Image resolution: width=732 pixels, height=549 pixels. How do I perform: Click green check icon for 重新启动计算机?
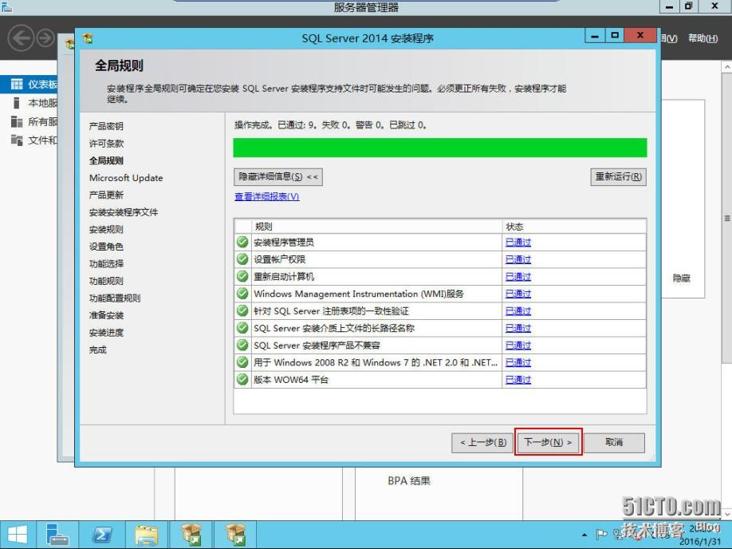click(x=242, y=276)
